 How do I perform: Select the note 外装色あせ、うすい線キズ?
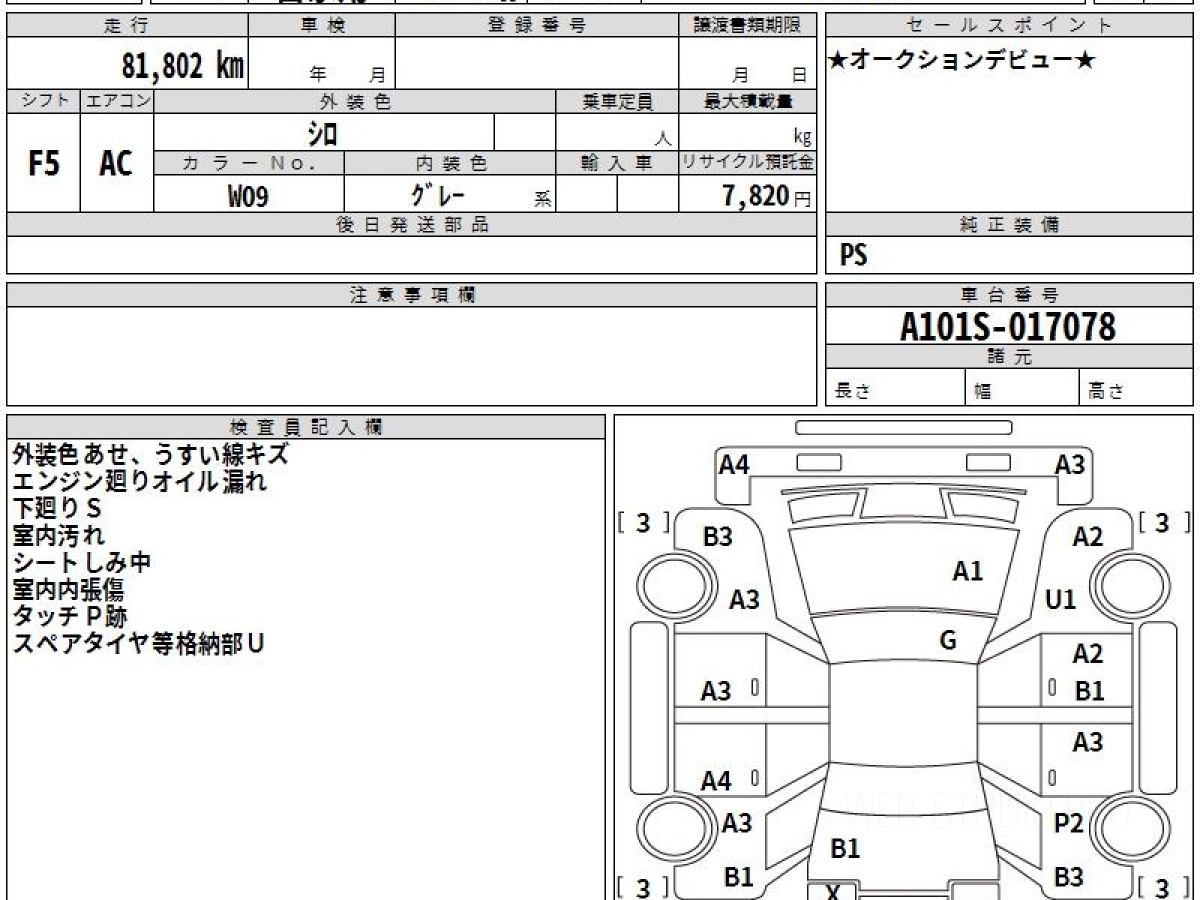(151, 454)
